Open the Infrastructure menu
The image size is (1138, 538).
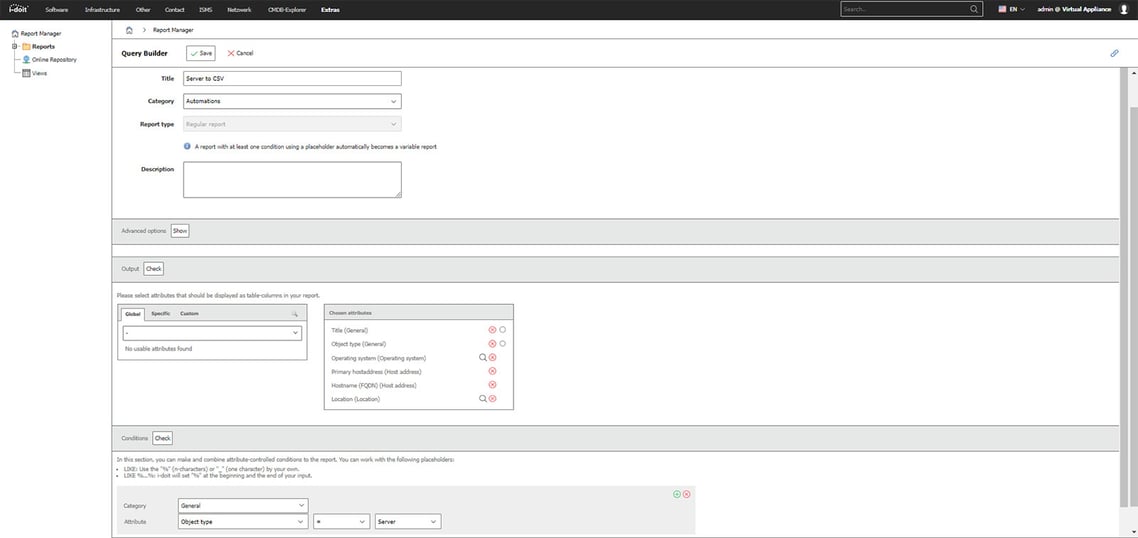[102, 10]
